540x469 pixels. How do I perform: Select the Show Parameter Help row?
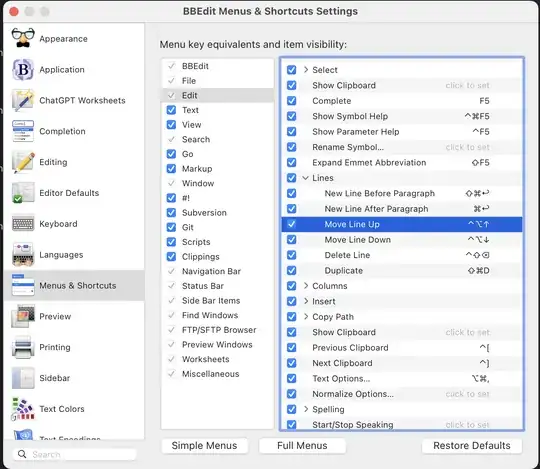402,132
